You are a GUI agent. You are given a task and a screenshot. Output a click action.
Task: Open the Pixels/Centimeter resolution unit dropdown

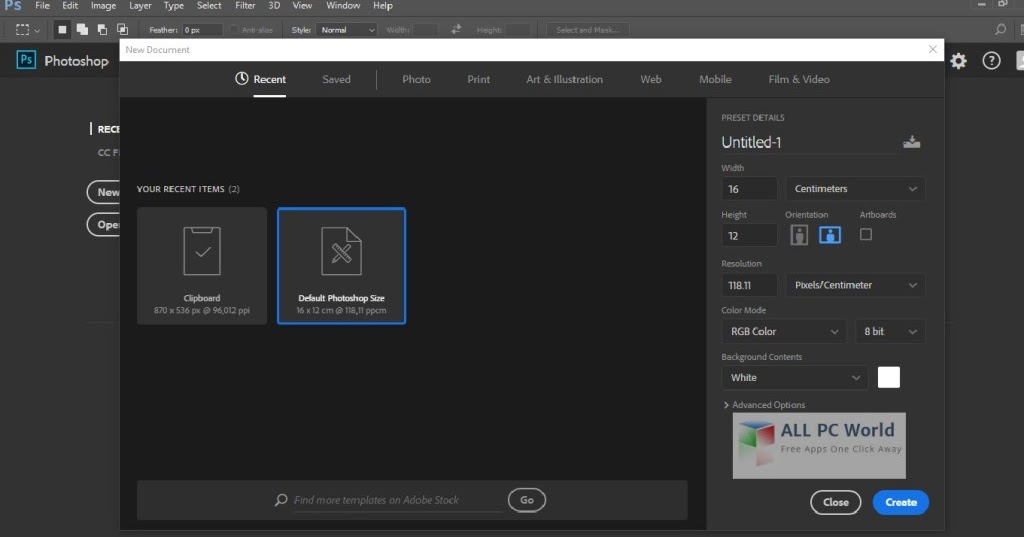click(x=855, y=285)
